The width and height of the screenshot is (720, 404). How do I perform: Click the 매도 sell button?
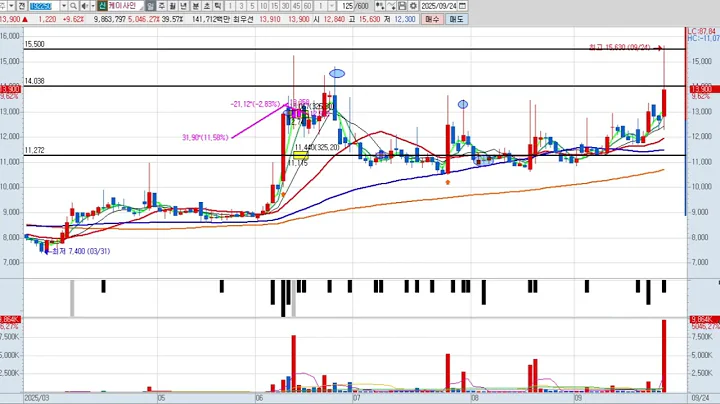coord(456,19)
